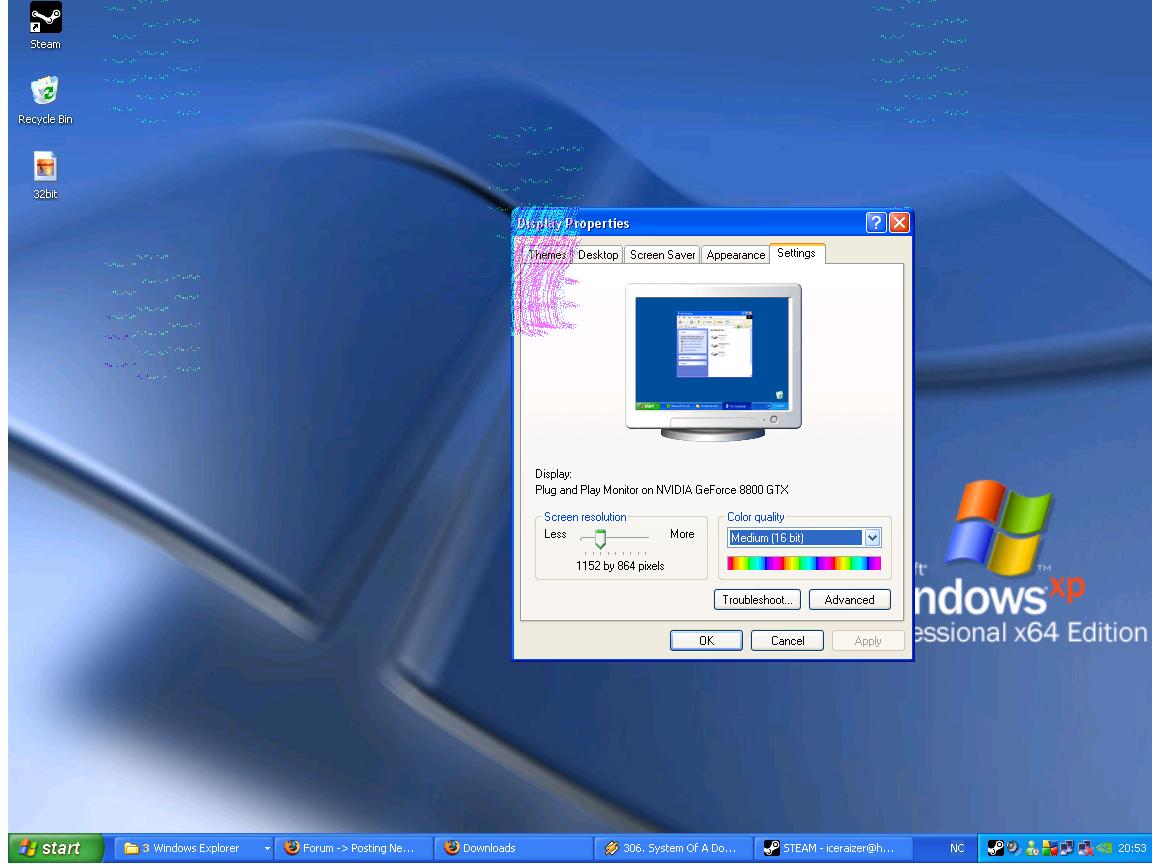Switch to STEAM taskbar window
Screen dimensions: 1152x864
832,848
